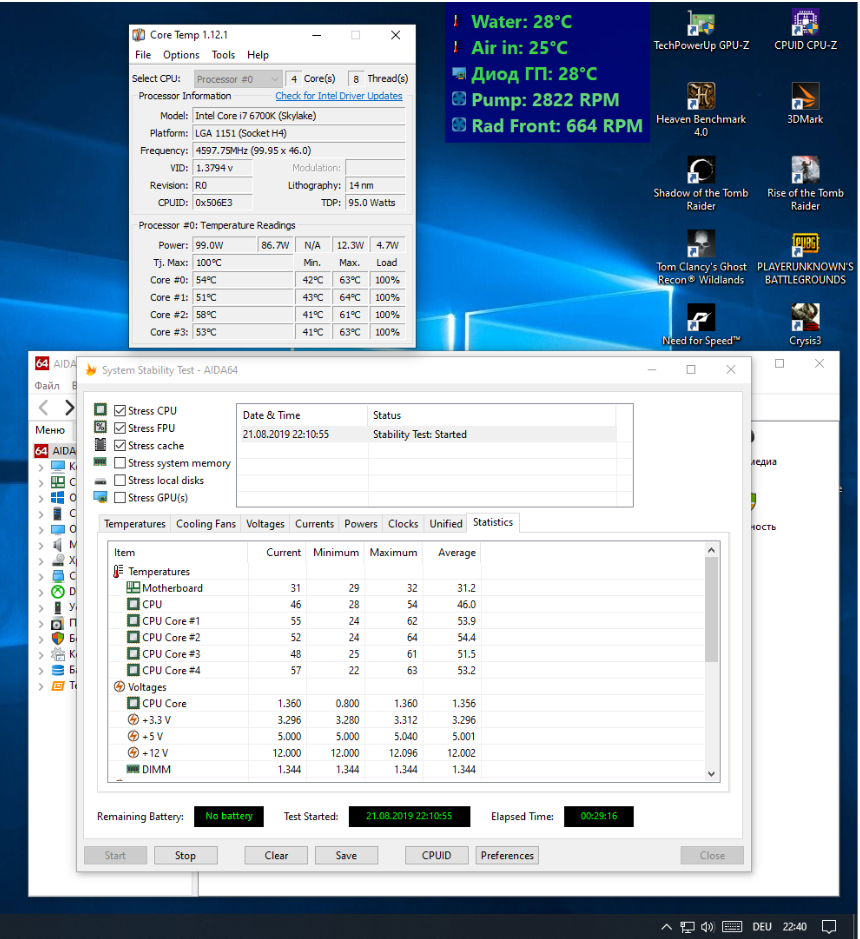Click the Clear button
Image resolution: width=860 pixels, height=939 pixels.
tap(276, 855)
